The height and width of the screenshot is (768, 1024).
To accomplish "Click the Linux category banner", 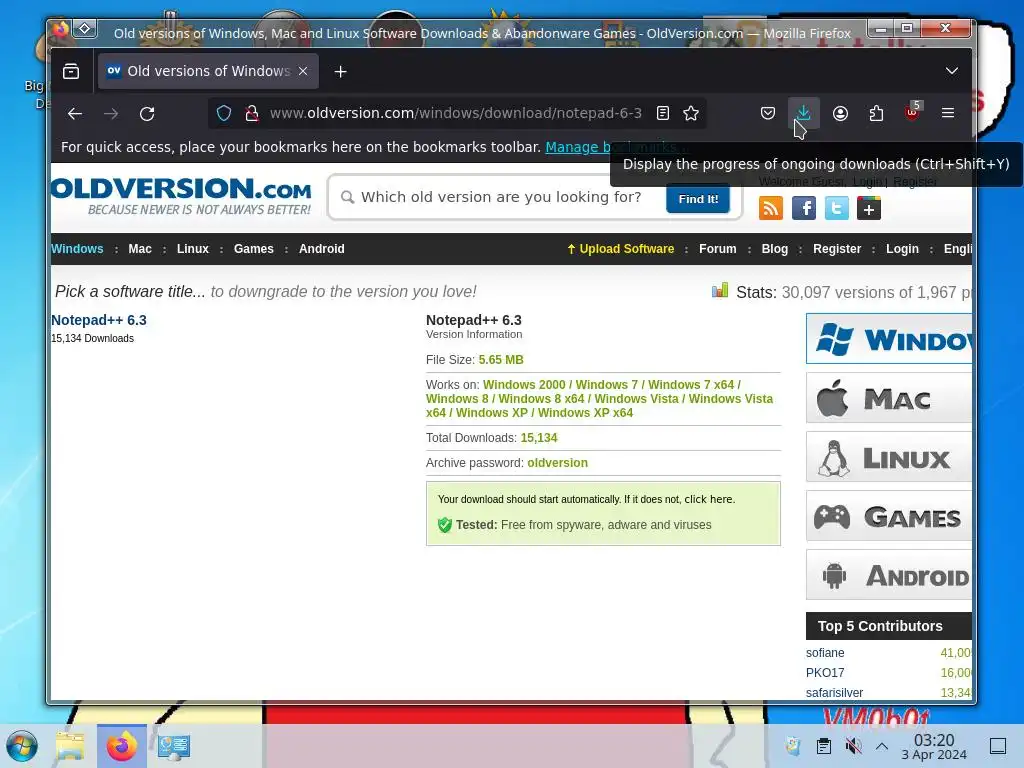I will click(x=889, y=456).
